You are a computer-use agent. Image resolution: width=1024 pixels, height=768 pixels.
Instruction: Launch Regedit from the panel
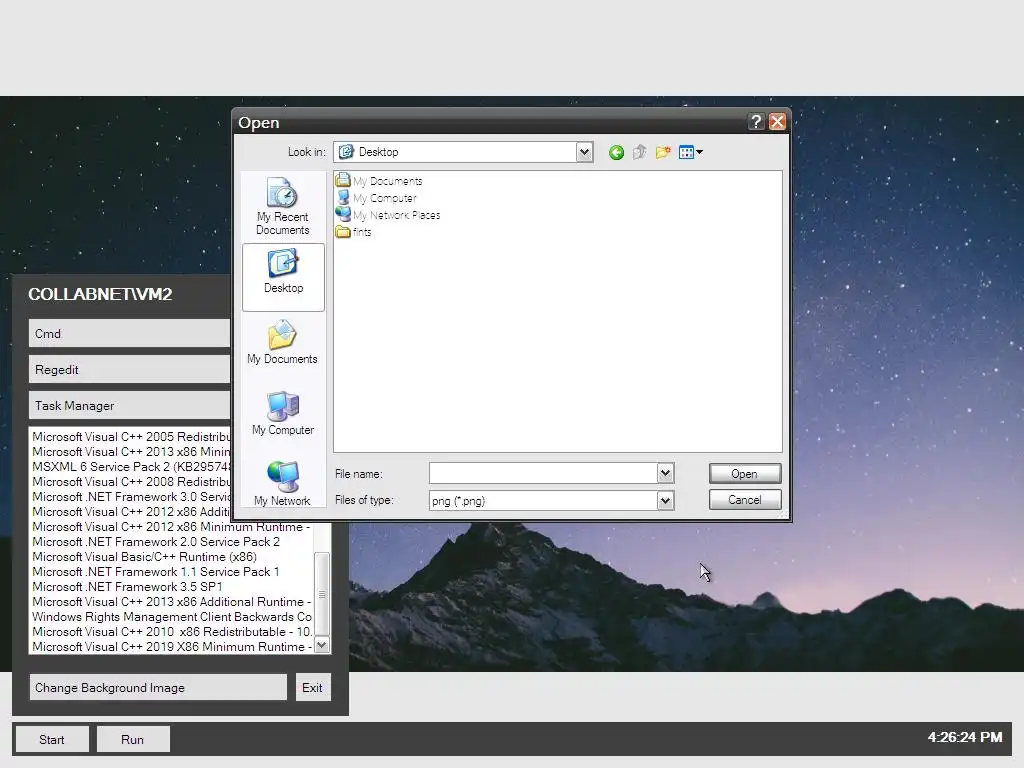(129, 370)
